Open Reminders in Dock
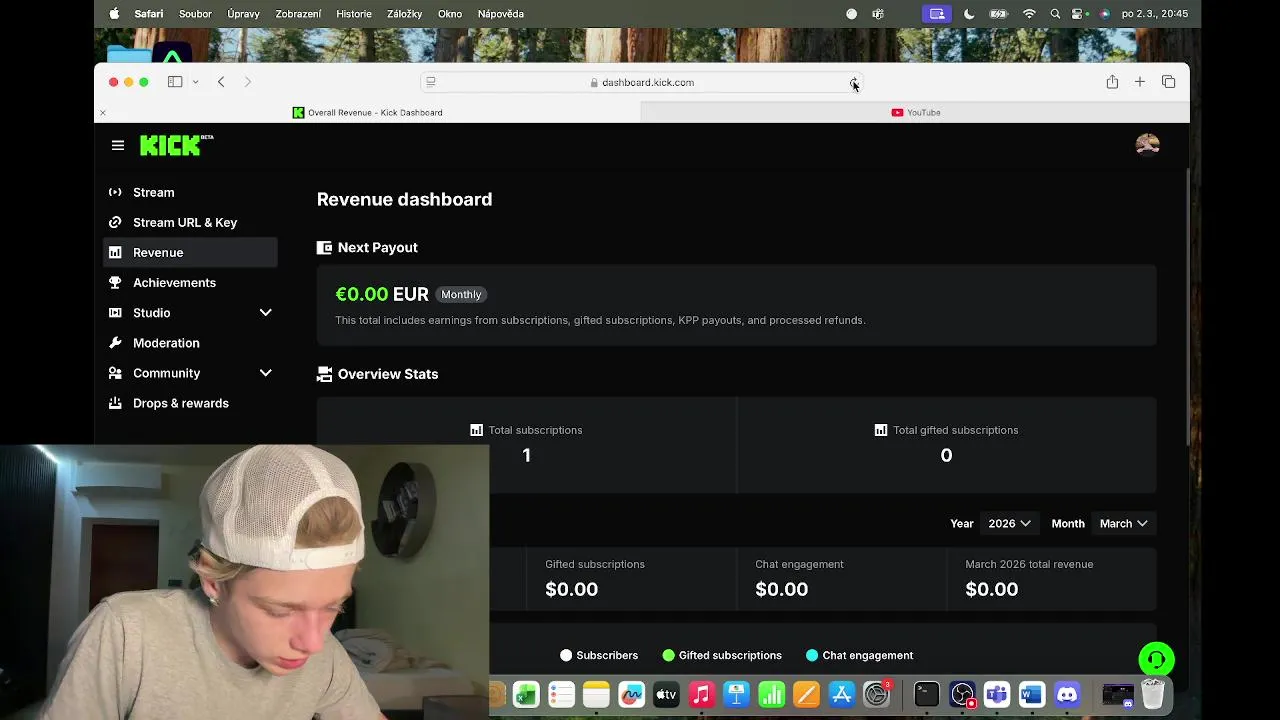The height and width of the screenshot is (720, 1280). [561, 694]
